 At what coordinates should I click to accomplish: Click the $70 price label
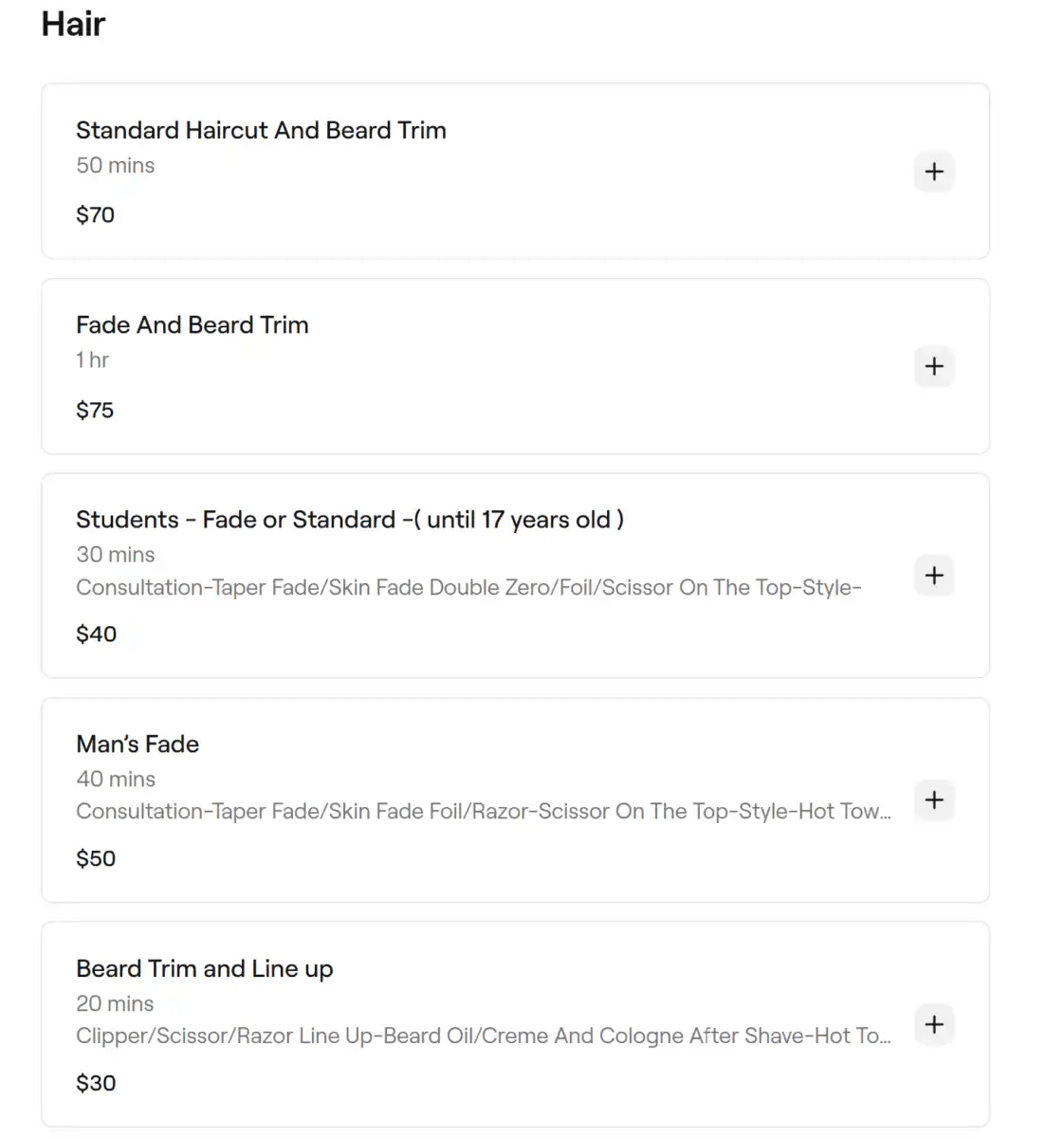click(95, 215)
